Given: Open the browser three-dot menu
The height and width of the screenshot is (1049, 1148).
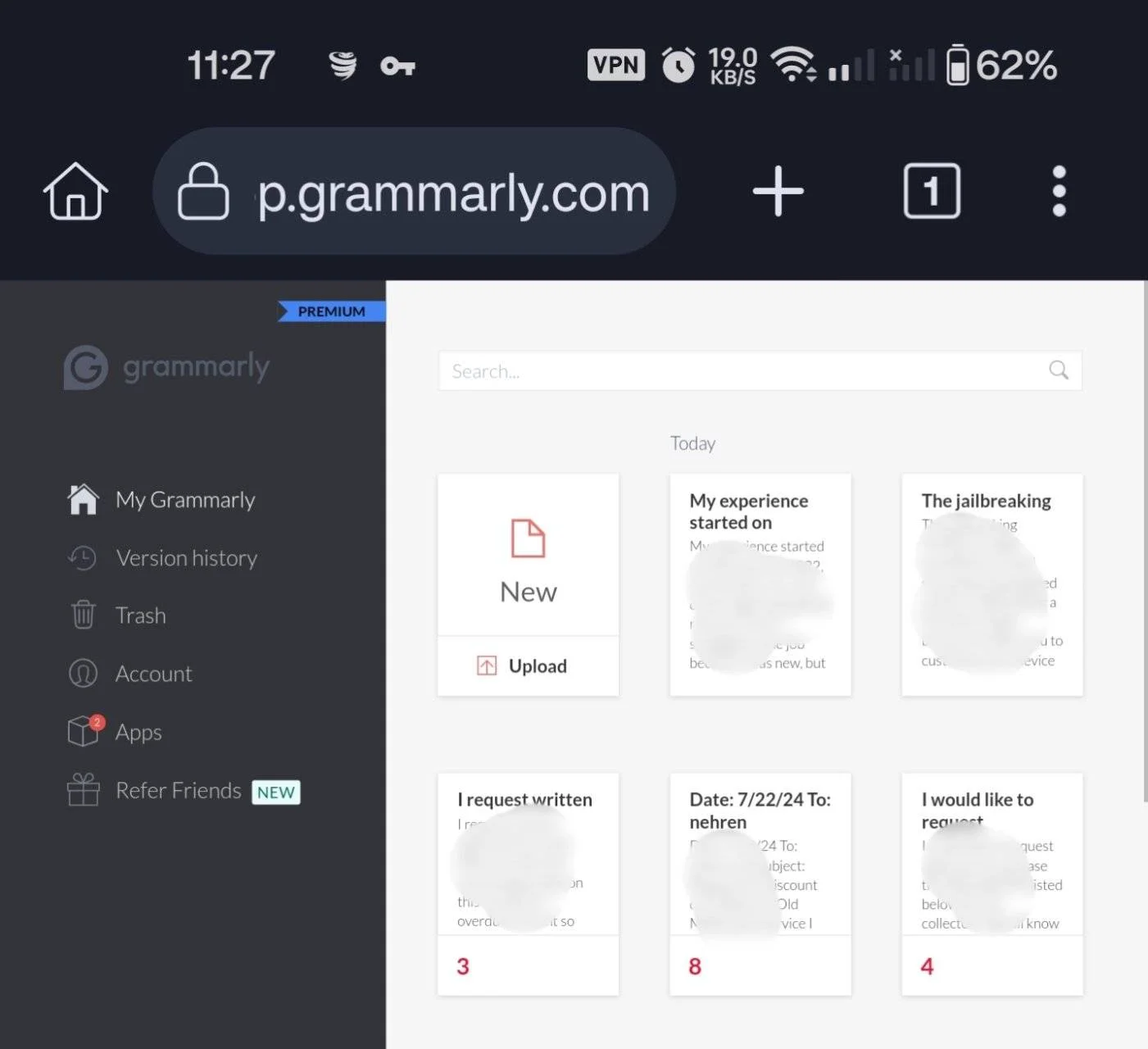Looking at the screenshot, I should [x=1059, y=191].
